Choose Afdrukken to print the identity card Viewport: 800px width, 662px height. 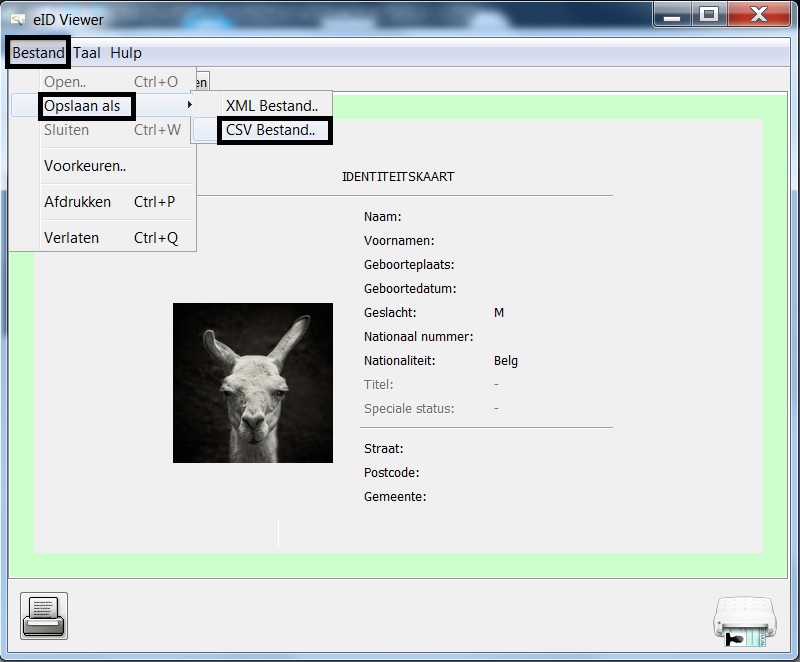point(76,202)
